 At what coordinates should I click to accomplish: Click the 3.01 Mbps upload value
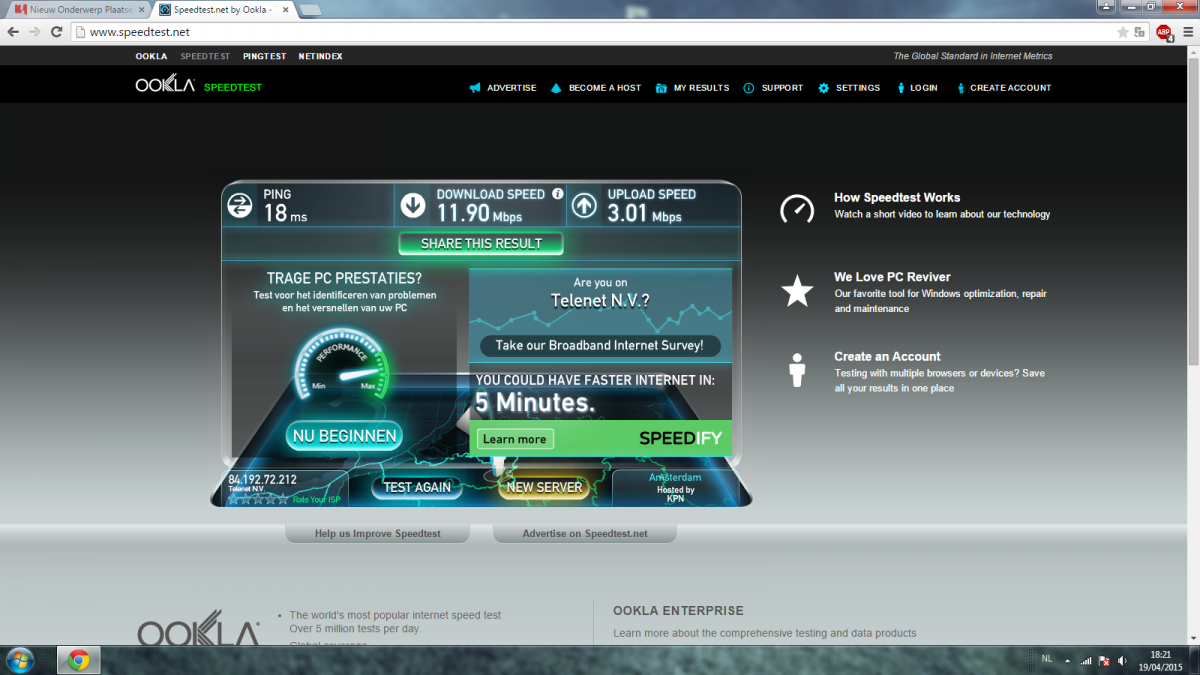[644, 213]
